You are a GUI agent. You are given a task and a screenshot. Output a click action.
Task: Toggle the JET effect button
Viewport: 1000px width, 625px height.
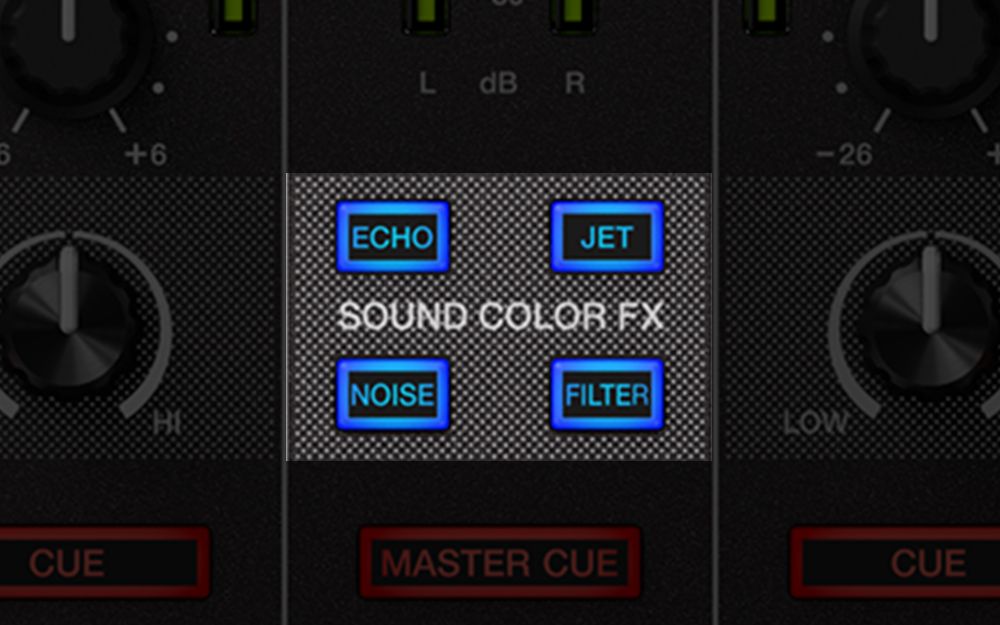click(x=607, y=237)
